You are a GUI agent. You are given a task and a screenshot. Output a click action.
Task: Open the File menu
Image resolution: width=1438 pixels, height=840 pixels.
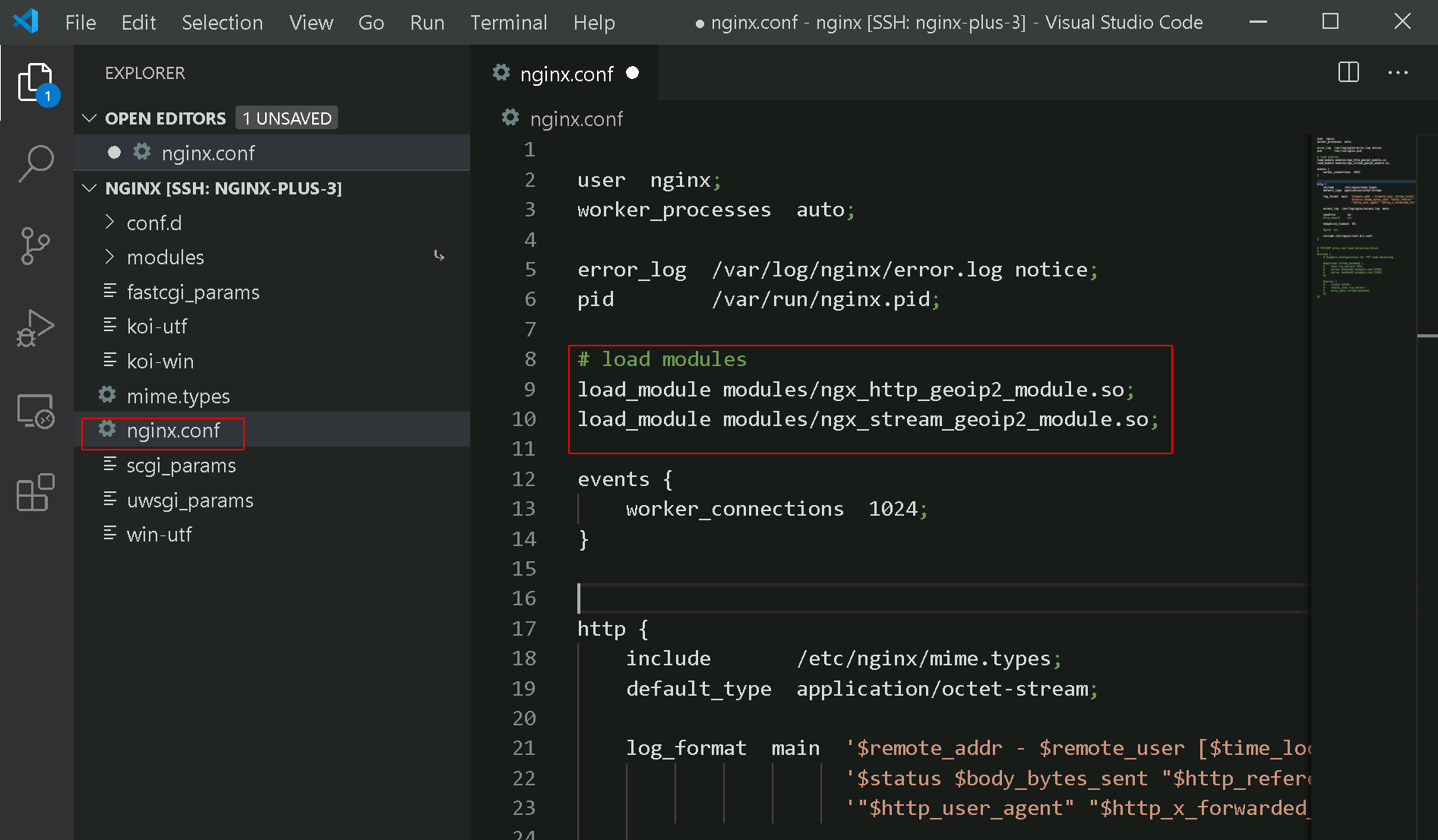[81, 23]
